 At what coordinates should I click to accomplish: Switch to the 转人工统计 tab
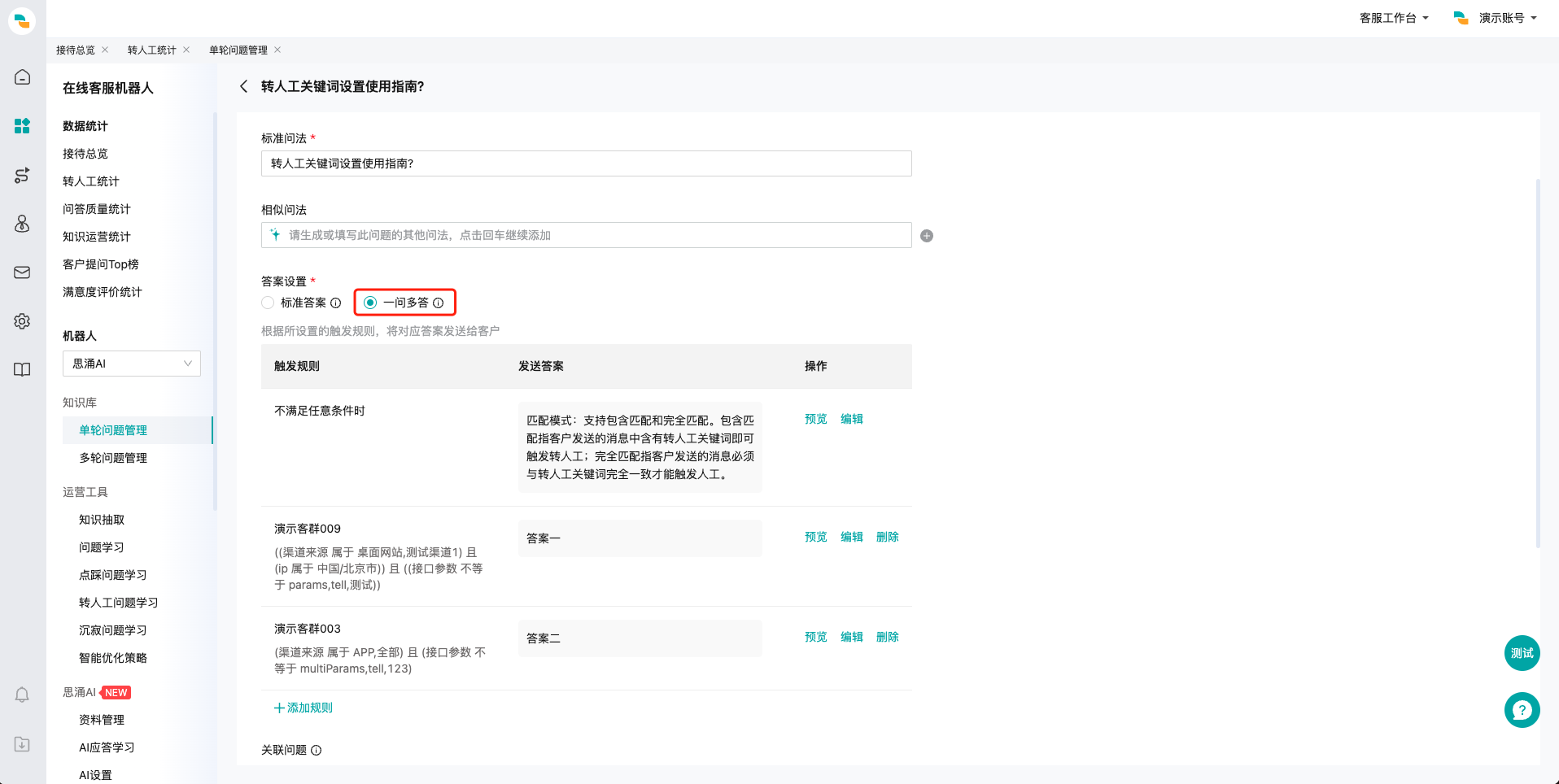(x=152, y=50)
